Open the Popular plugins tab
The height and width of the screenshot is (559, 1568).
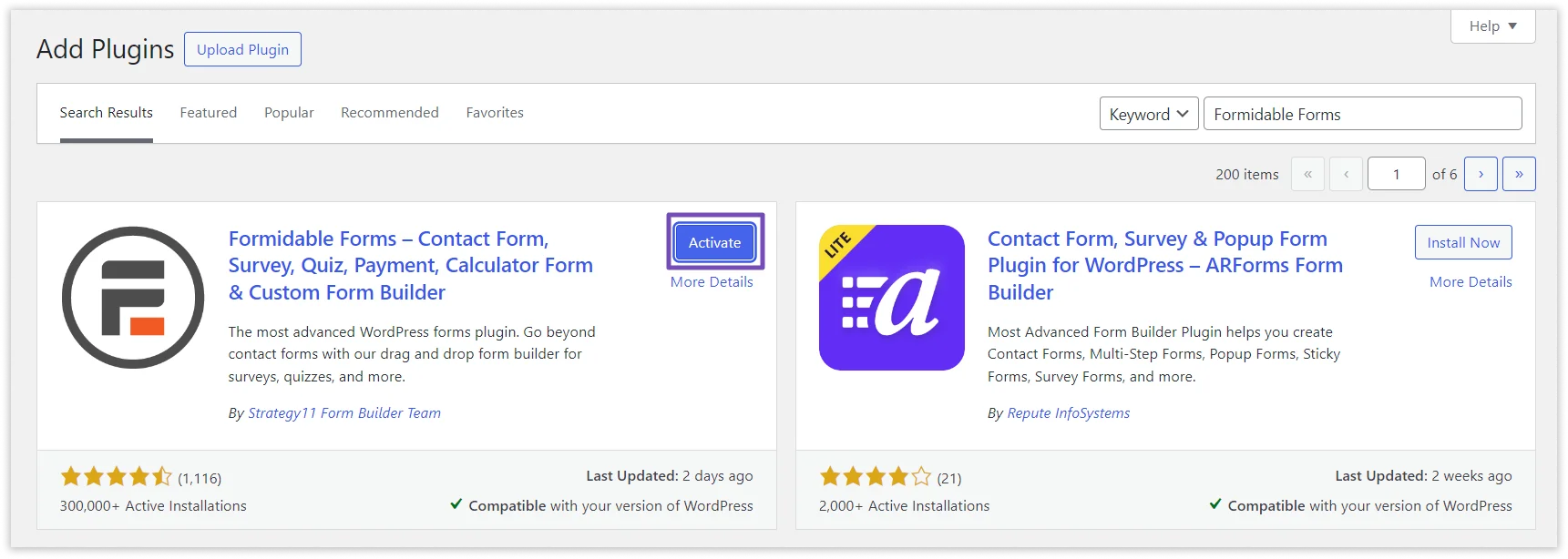click(x=289, y=113)
